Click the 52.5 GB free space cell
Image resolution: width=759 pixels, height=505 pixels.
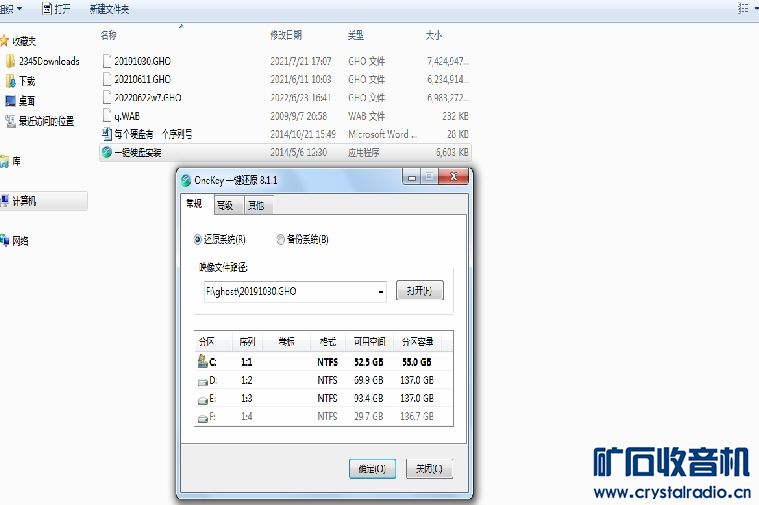coord(369,362)
